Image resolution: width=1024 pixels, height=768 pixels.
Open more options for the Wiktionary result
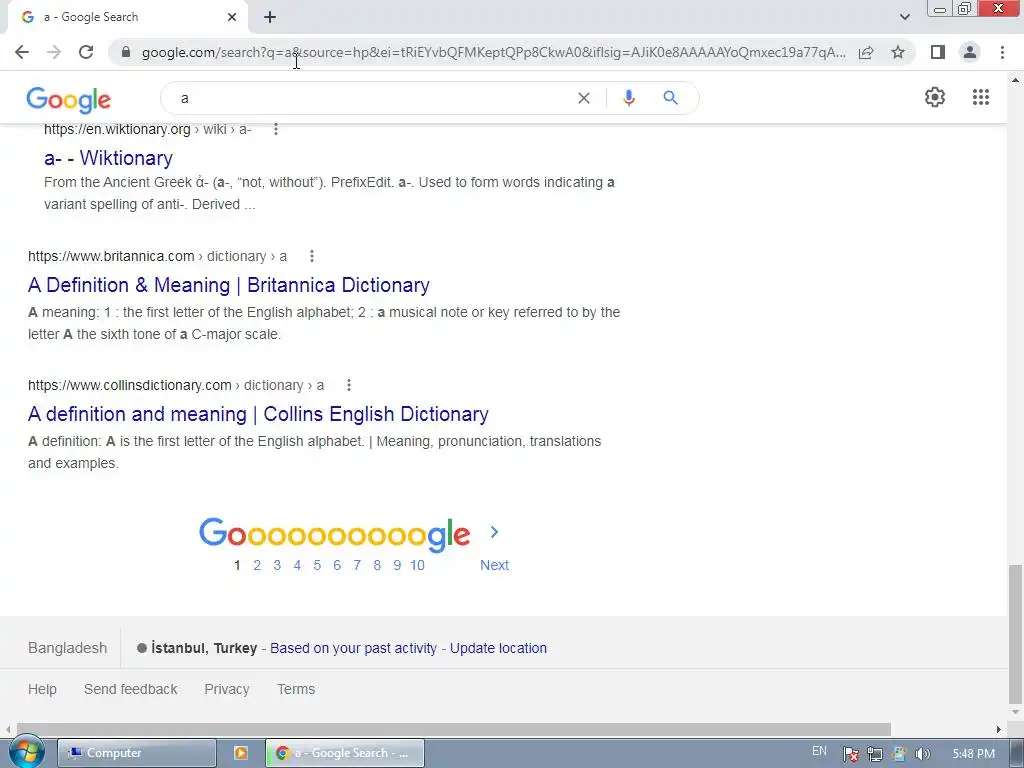(x=276, y=129)
